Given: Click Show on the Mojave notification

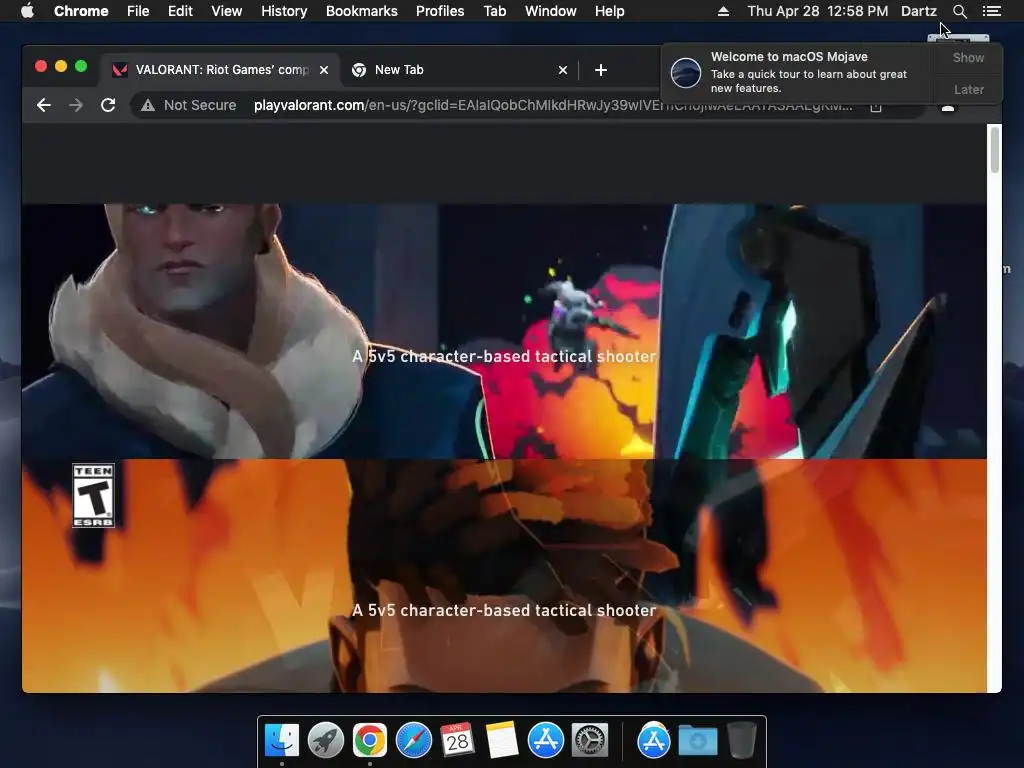Looking at the screenshot, I should click(x=968, y=57).
